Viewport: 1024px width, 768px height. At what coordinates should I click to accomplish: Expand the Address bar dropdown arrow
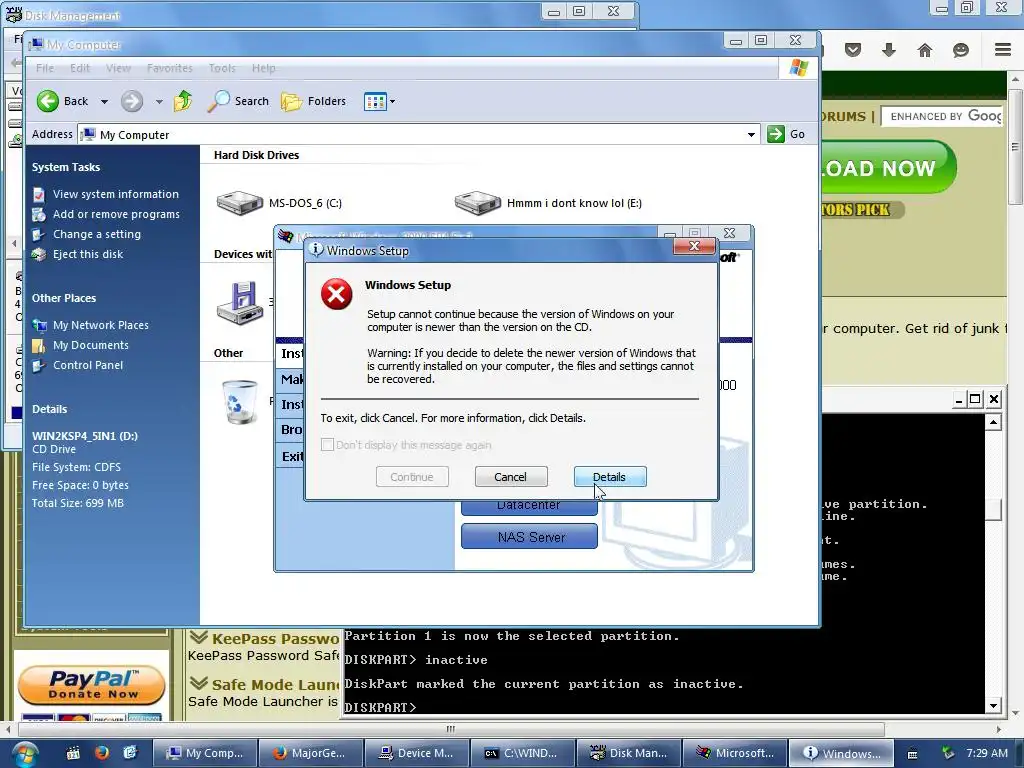tap(751, 135)
